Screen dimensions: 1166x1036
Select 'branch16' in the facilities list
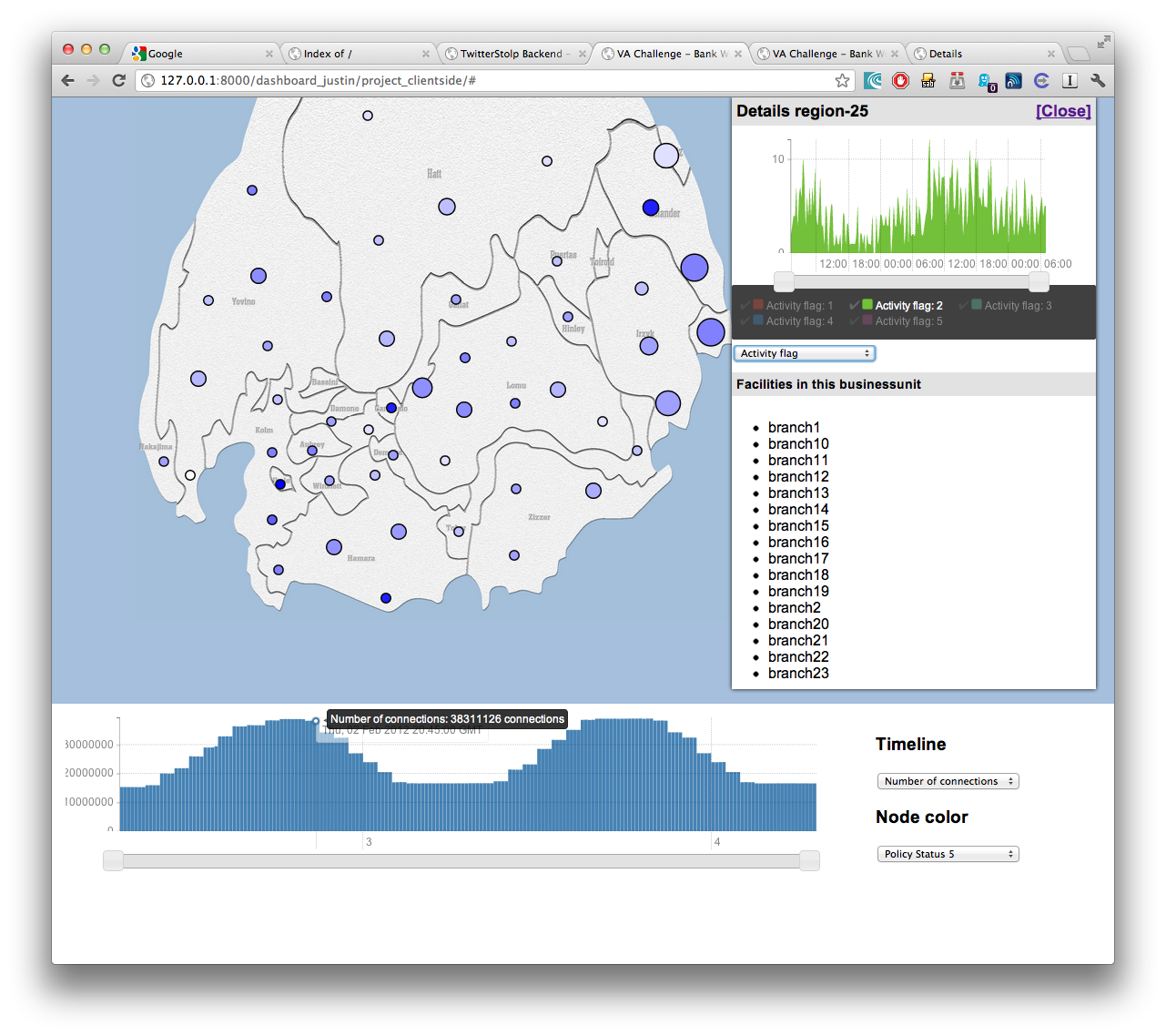point(798,542)
